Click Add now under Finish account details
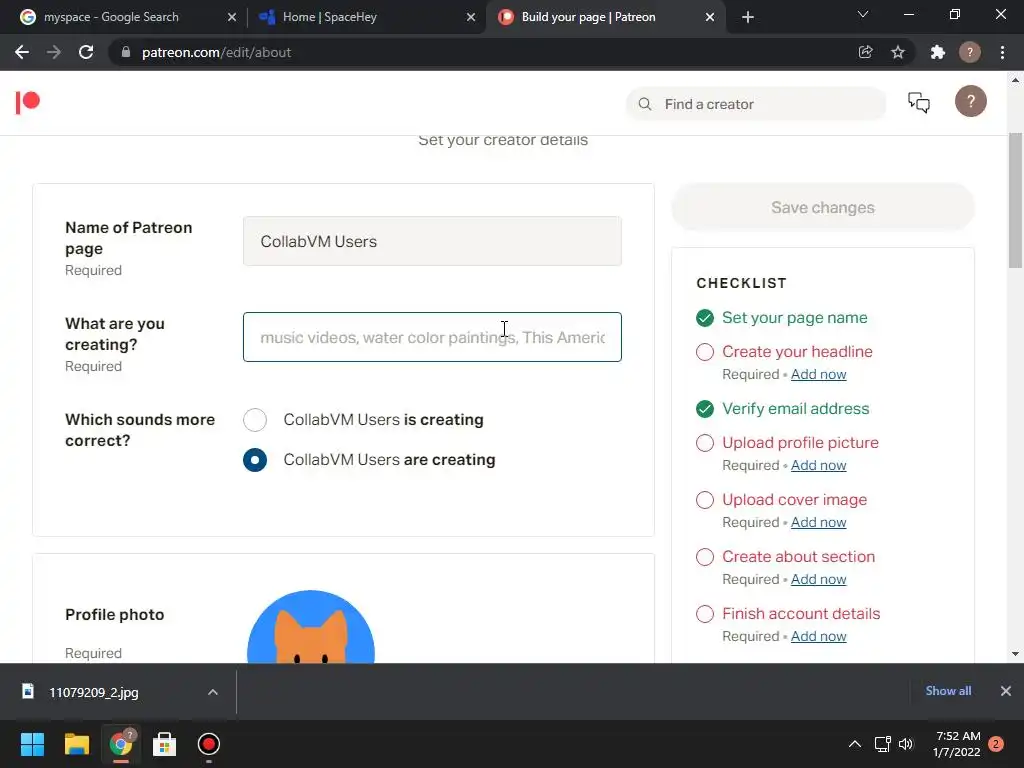The width and height of the screenshot is (1024, 768). coord(818,636)
